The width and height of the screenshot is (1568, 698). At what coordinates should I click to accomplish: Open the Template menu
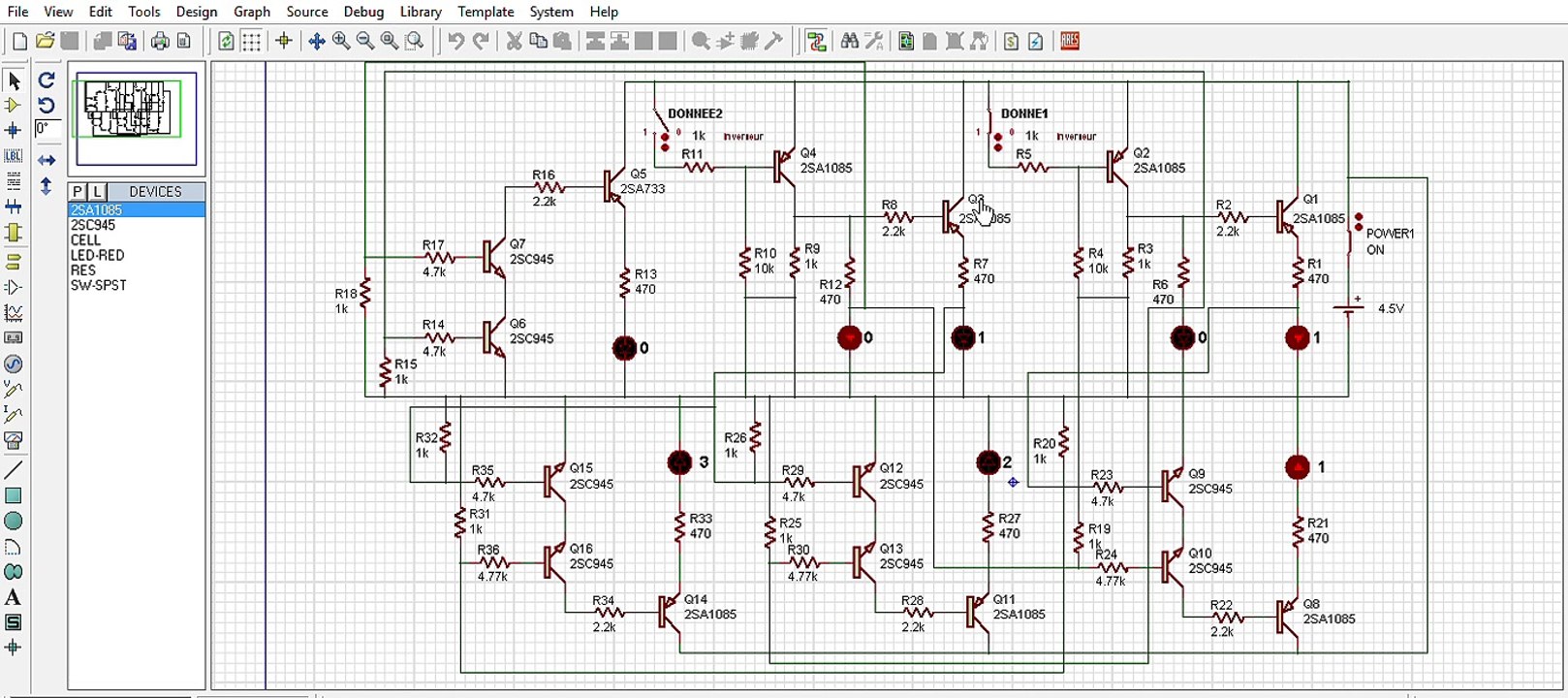click(x=486, y=12)
